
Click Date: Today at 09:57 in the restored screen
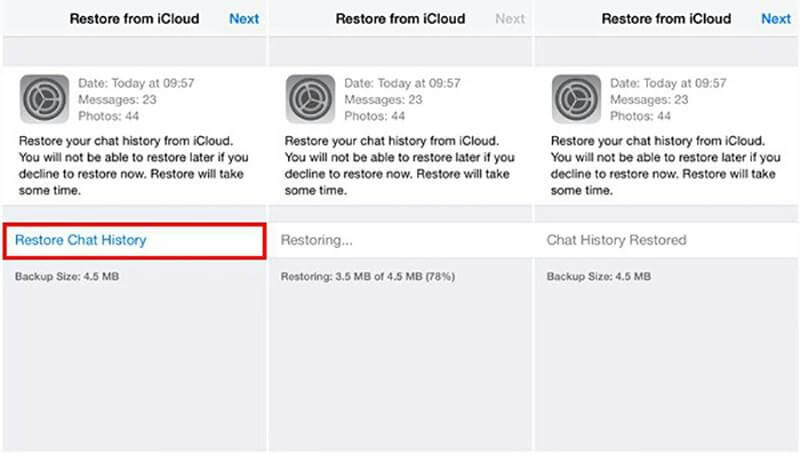pos(668,83)
